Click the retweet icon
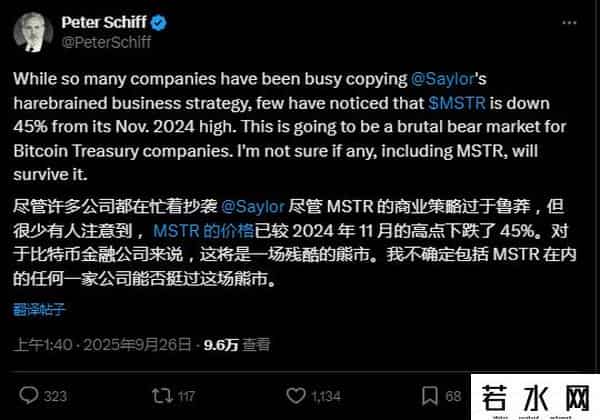 point(160,395)
